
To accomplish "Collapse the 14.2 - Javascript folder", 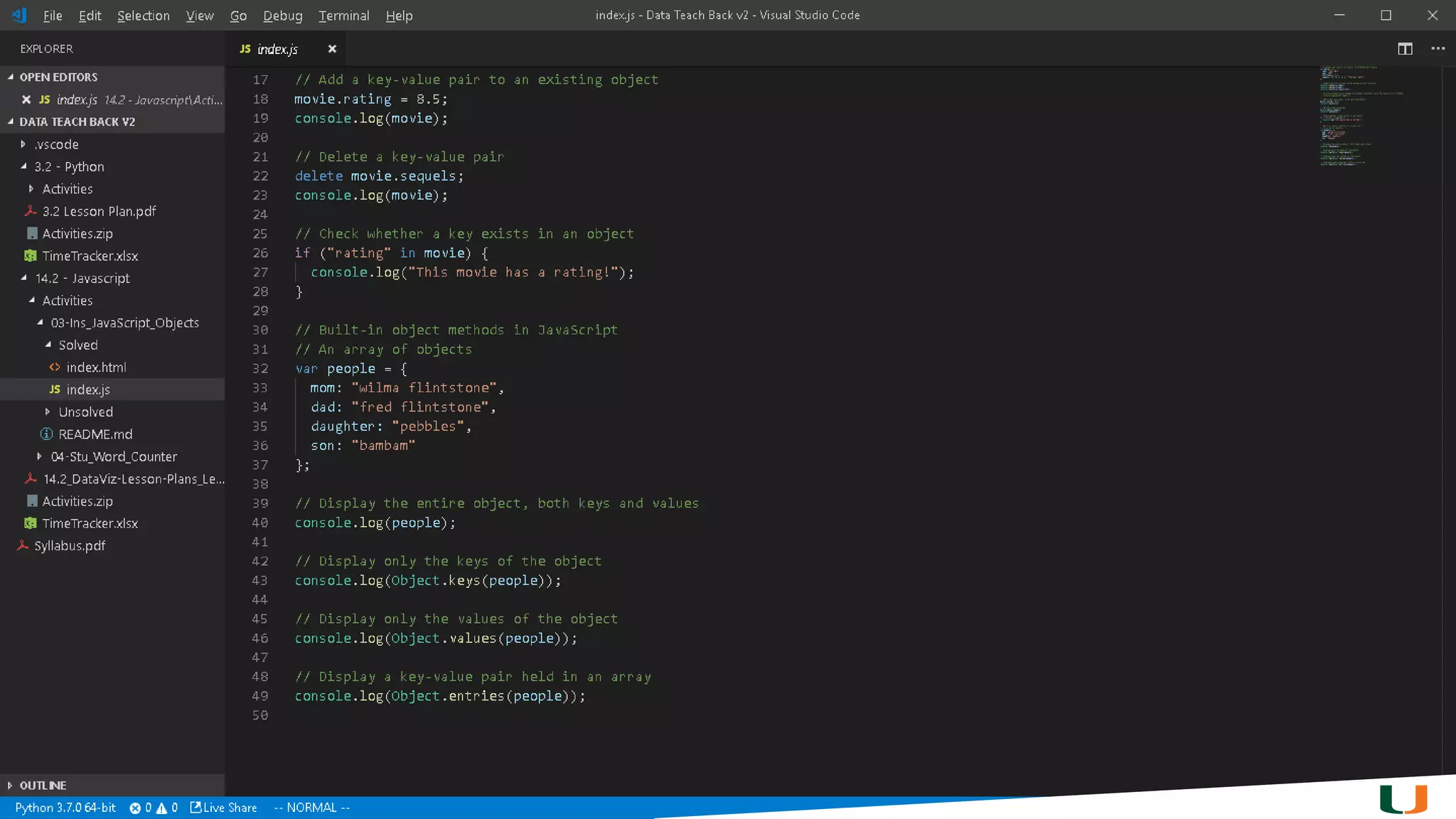I will click(x=82, y=279).
